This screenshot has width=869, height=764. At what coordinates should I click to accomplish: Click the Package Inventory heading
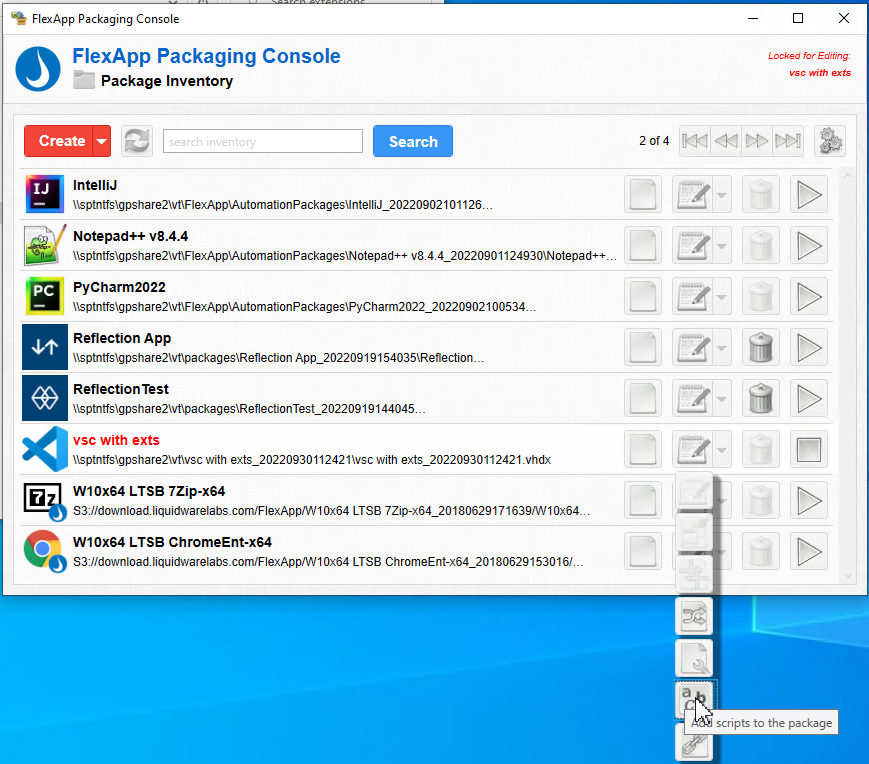point(167,81)
